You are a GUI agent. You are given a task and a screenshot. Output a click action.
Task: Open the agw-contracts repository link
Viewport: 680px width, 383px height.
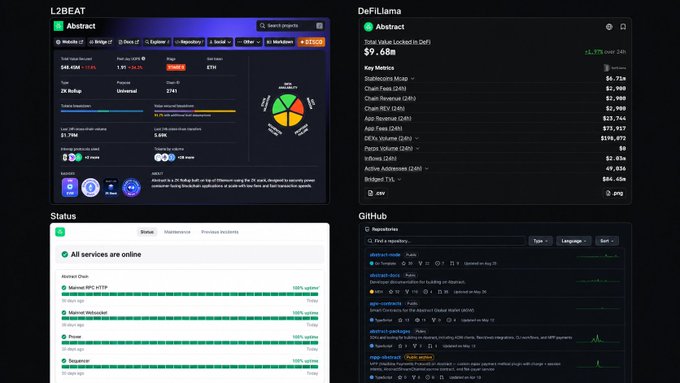click(x=385, y=304)
